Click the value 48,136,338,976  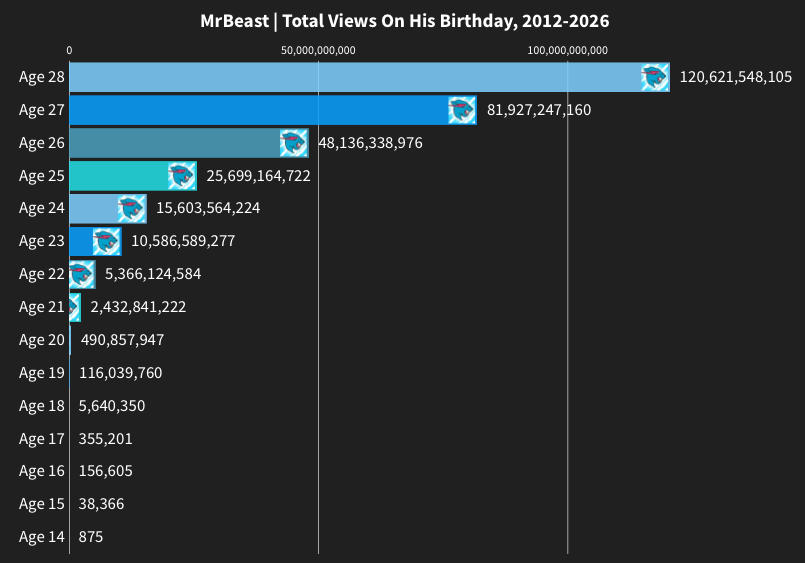(x=370, y=143)
